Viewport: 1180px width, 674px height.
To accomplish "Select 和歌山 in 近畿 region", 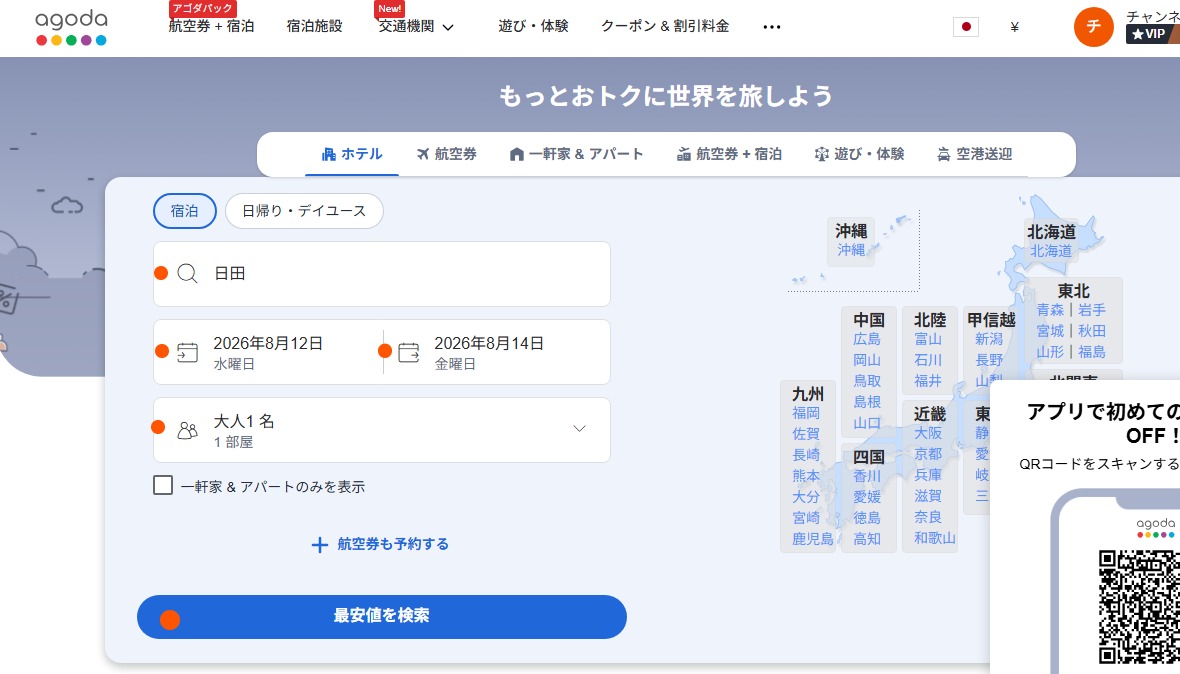I will [x=935, y=539].
